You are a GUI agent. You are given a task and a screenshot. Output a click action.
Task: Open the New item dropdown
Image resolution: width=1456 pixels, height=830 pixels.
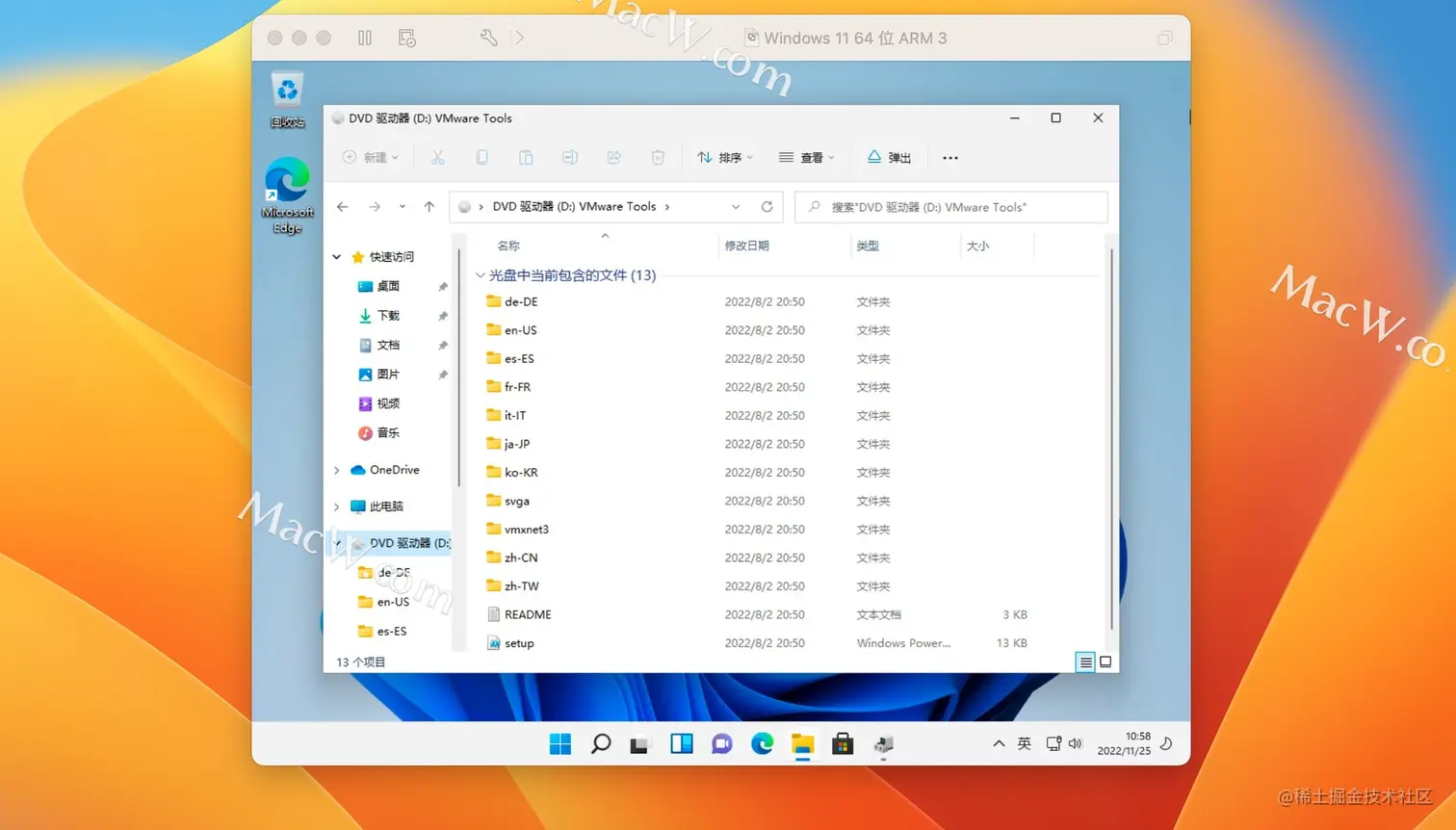[x=371, y=157]
